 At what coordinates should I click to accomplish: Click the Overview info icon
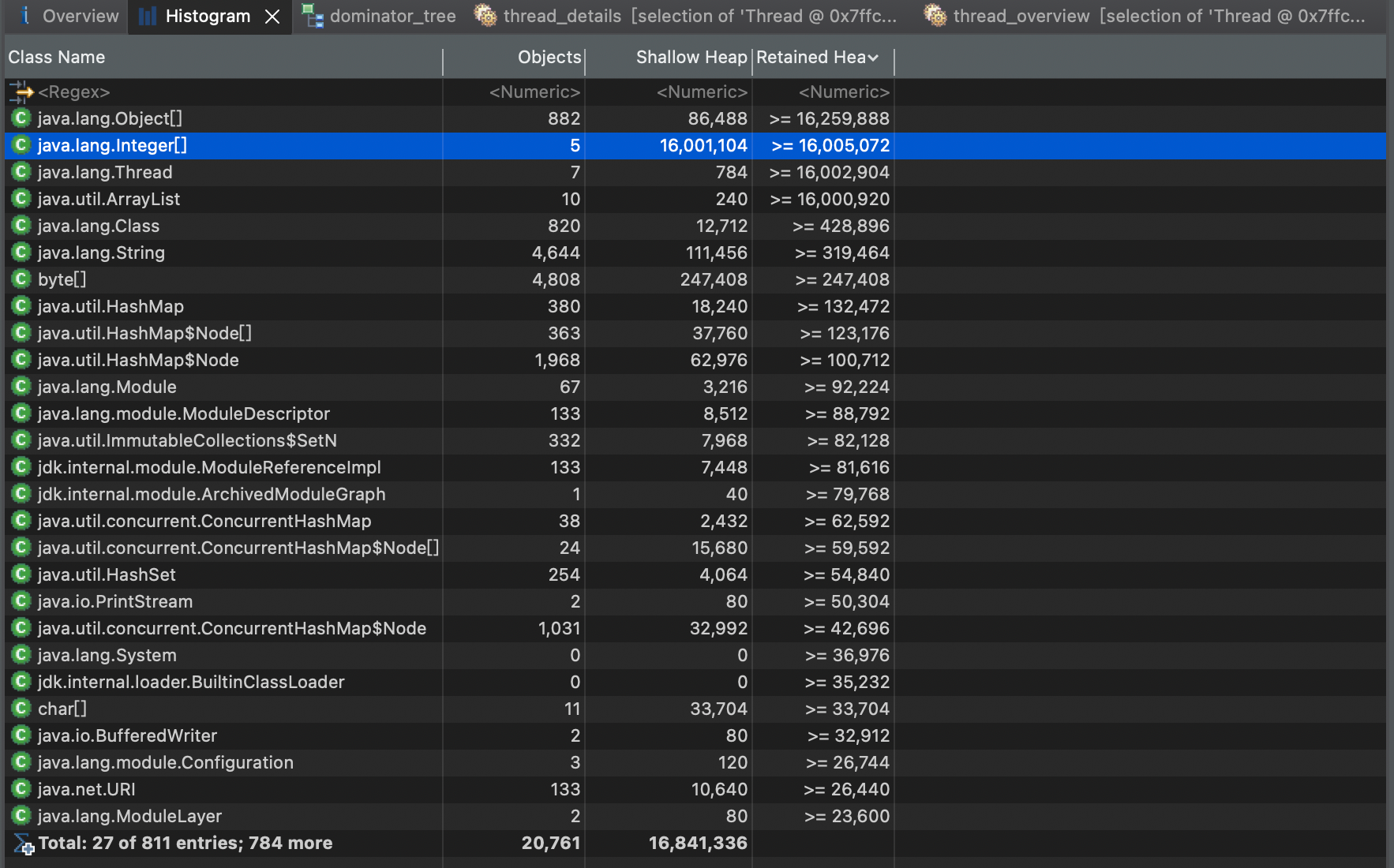coord(25,15)
